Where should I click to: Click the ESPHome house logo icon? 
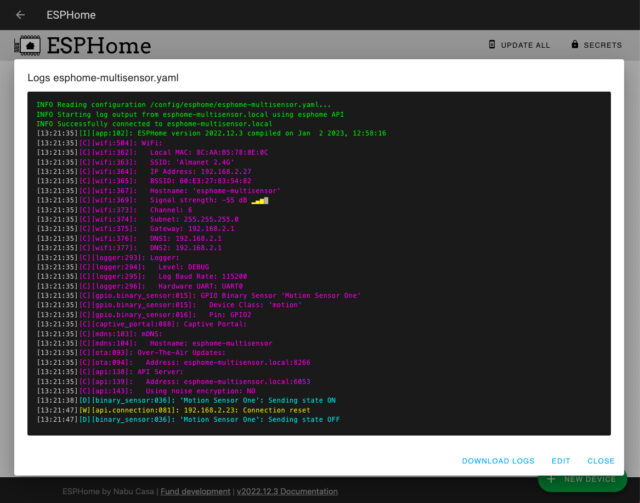[27, 45]
